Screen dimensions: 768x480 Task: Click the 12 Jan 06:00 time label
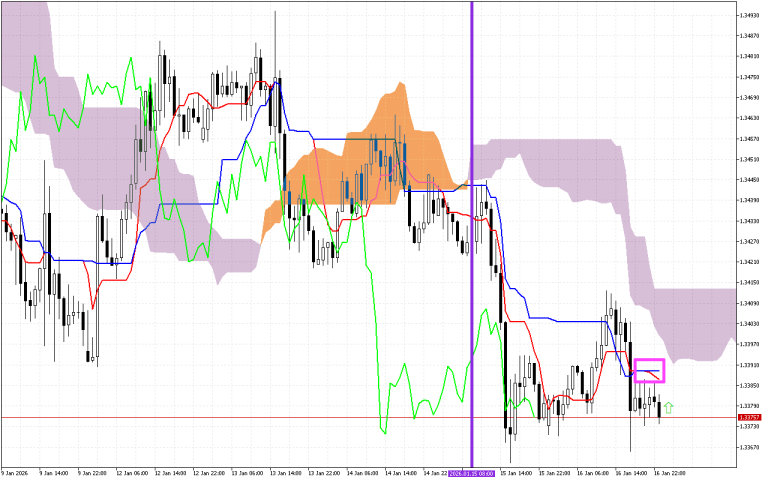[132, 474]
